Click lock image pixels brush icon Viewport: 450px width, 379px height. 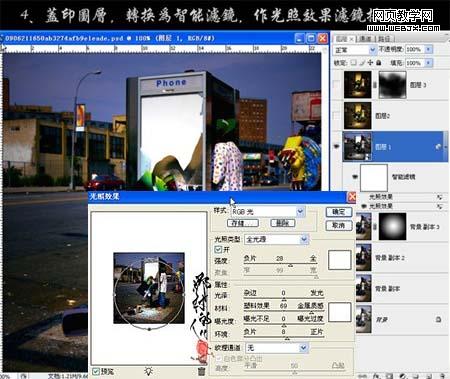[362, 62]
